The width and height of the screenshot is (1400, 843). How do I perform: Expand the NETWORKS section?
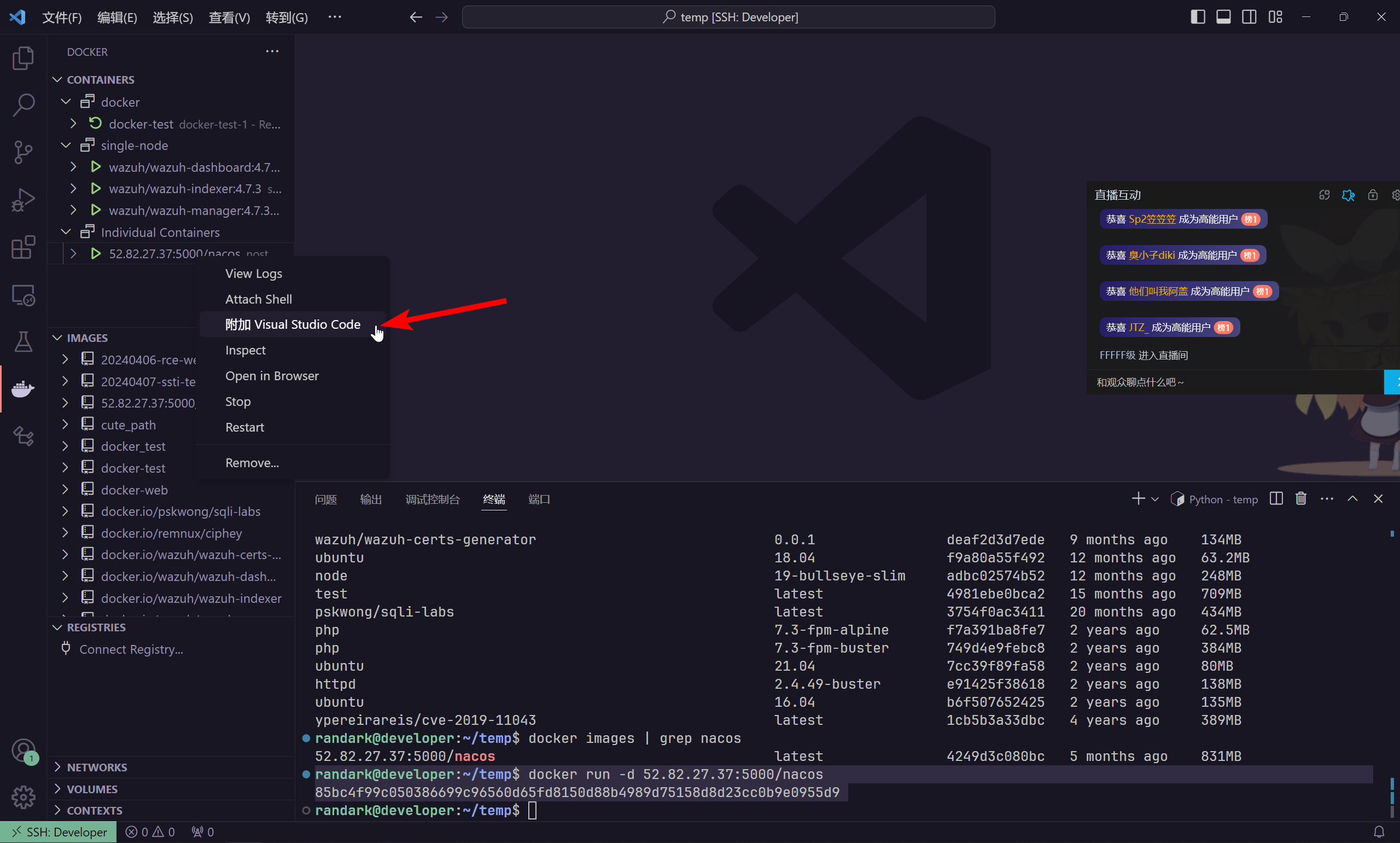point(57,767)
